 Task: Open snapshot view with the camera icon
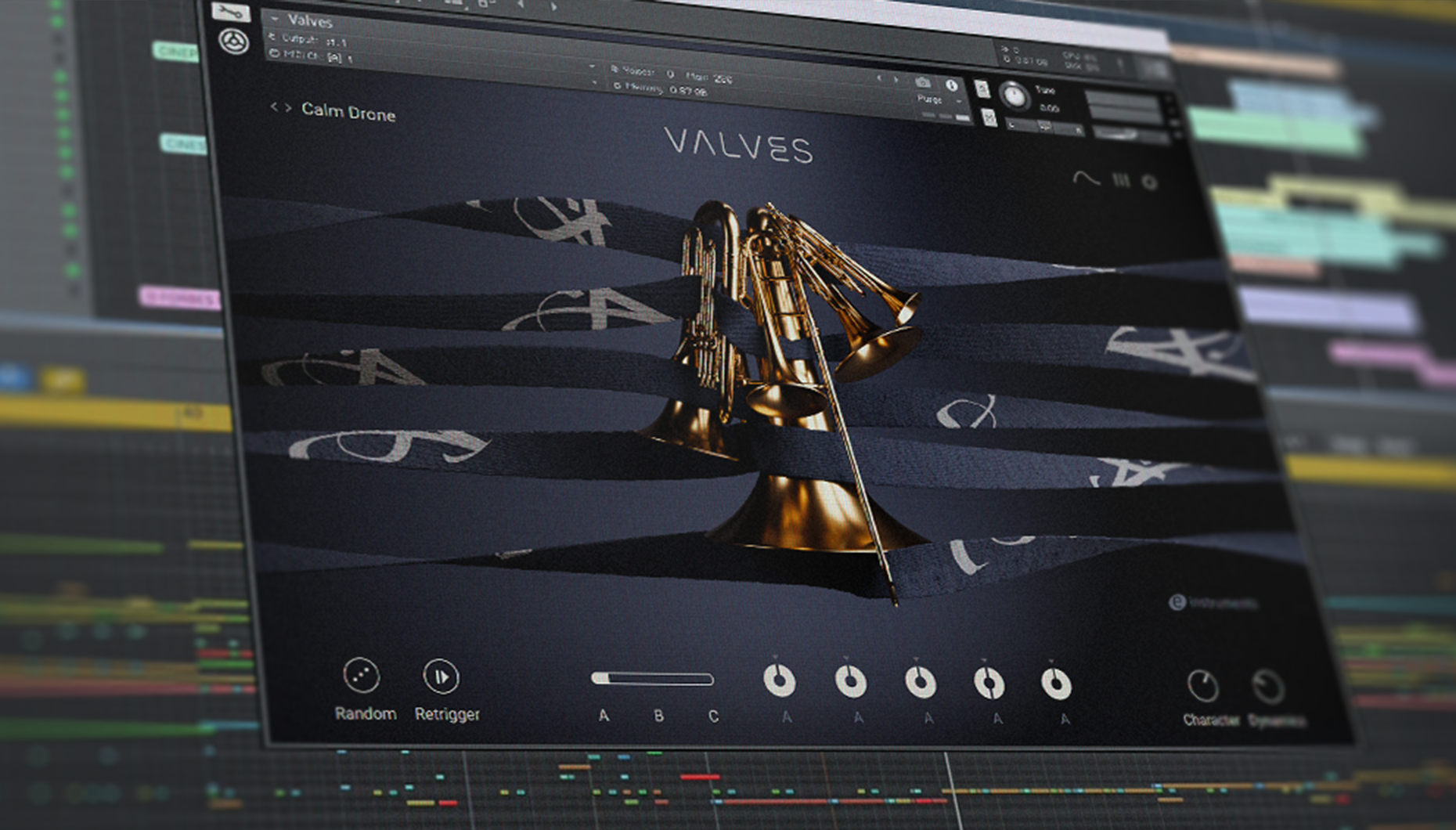(x=924, y=82)
